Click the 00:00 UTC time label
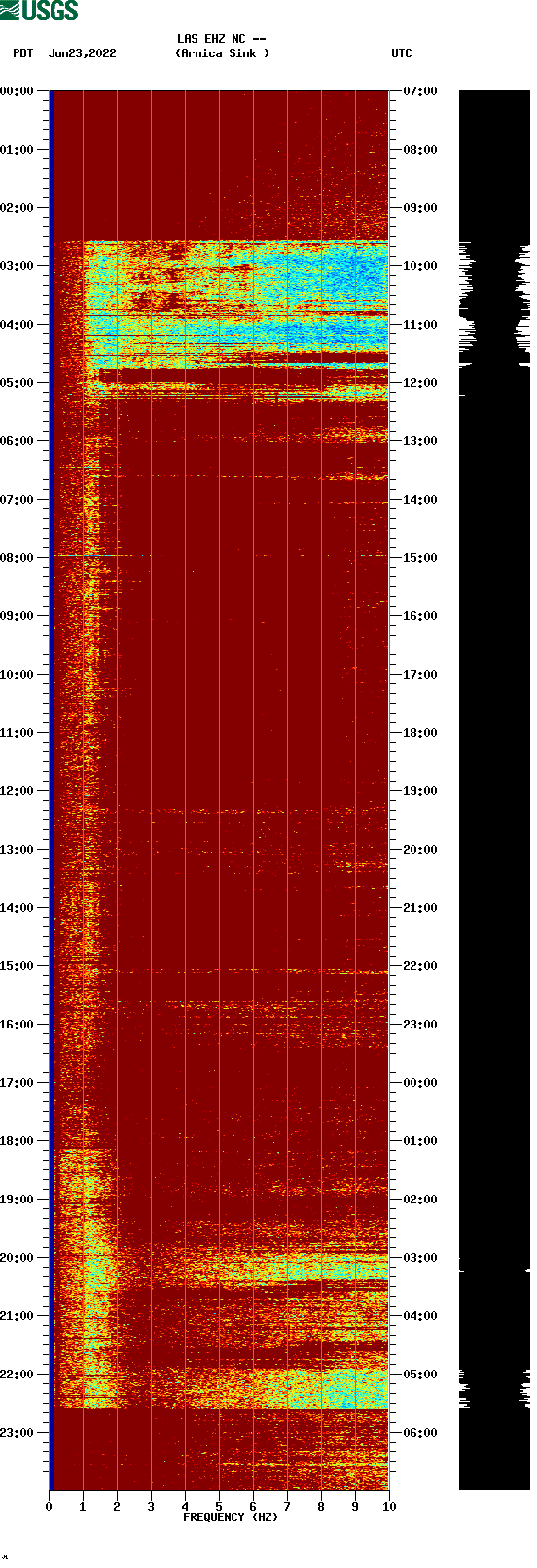Image resolution: width=537 pixels, height=1568 pixels. (420, 1083)
